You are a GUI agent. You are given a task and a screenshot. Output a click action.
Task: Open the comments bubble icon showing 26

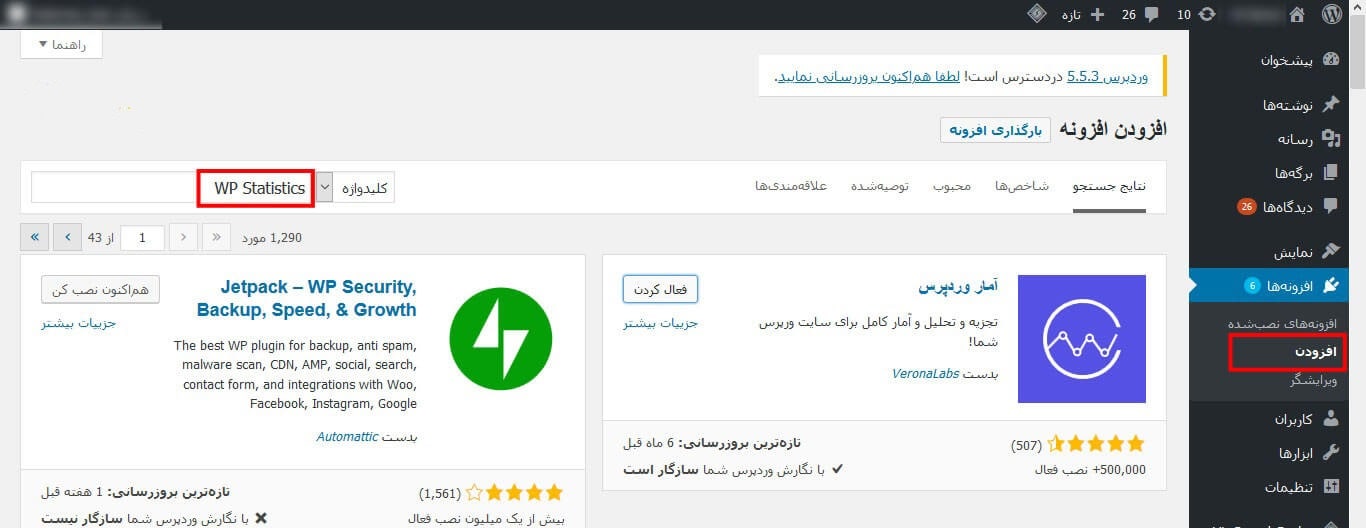[x=1151, y=15]
